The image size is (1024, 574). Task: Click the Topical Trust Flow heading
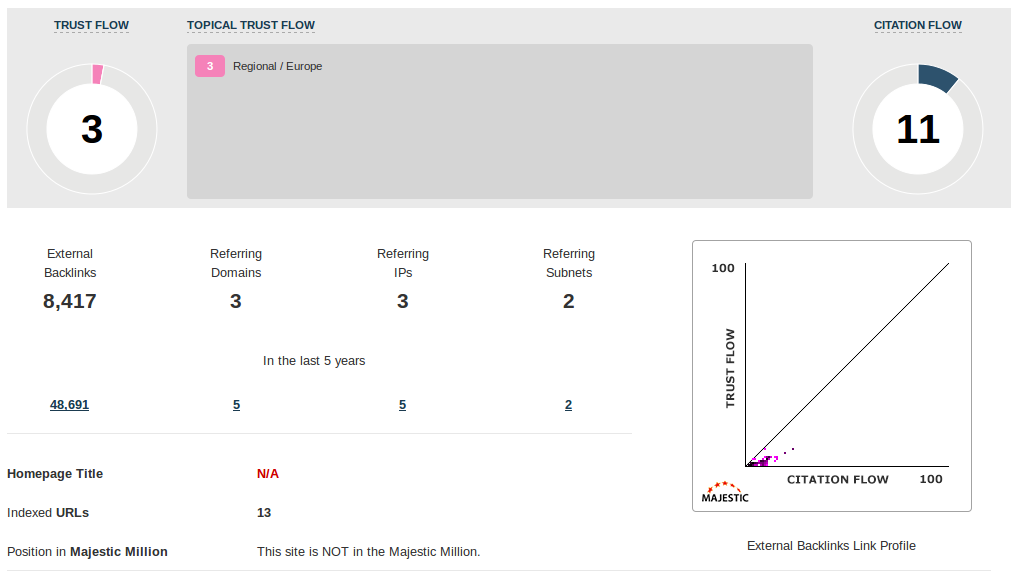[251, 25]
